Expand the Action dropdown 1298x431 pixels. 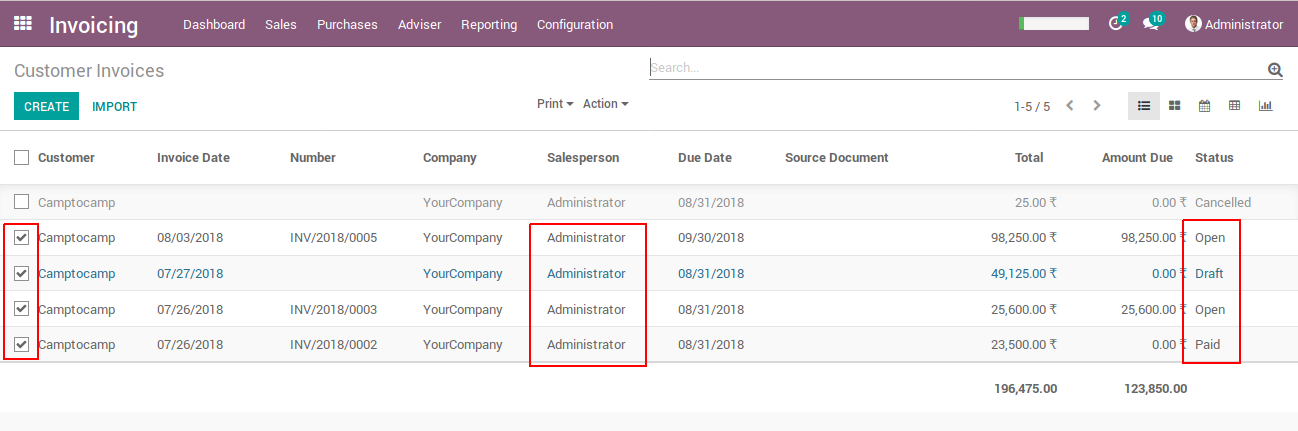coord(605,104)
